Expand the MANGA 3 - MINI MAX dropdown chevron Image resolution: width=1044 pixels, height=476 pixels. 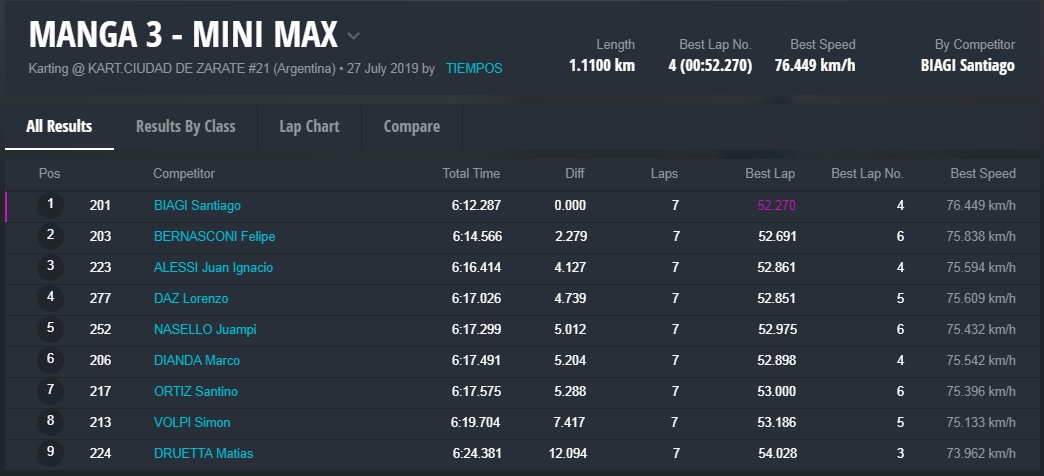[353, 37]
